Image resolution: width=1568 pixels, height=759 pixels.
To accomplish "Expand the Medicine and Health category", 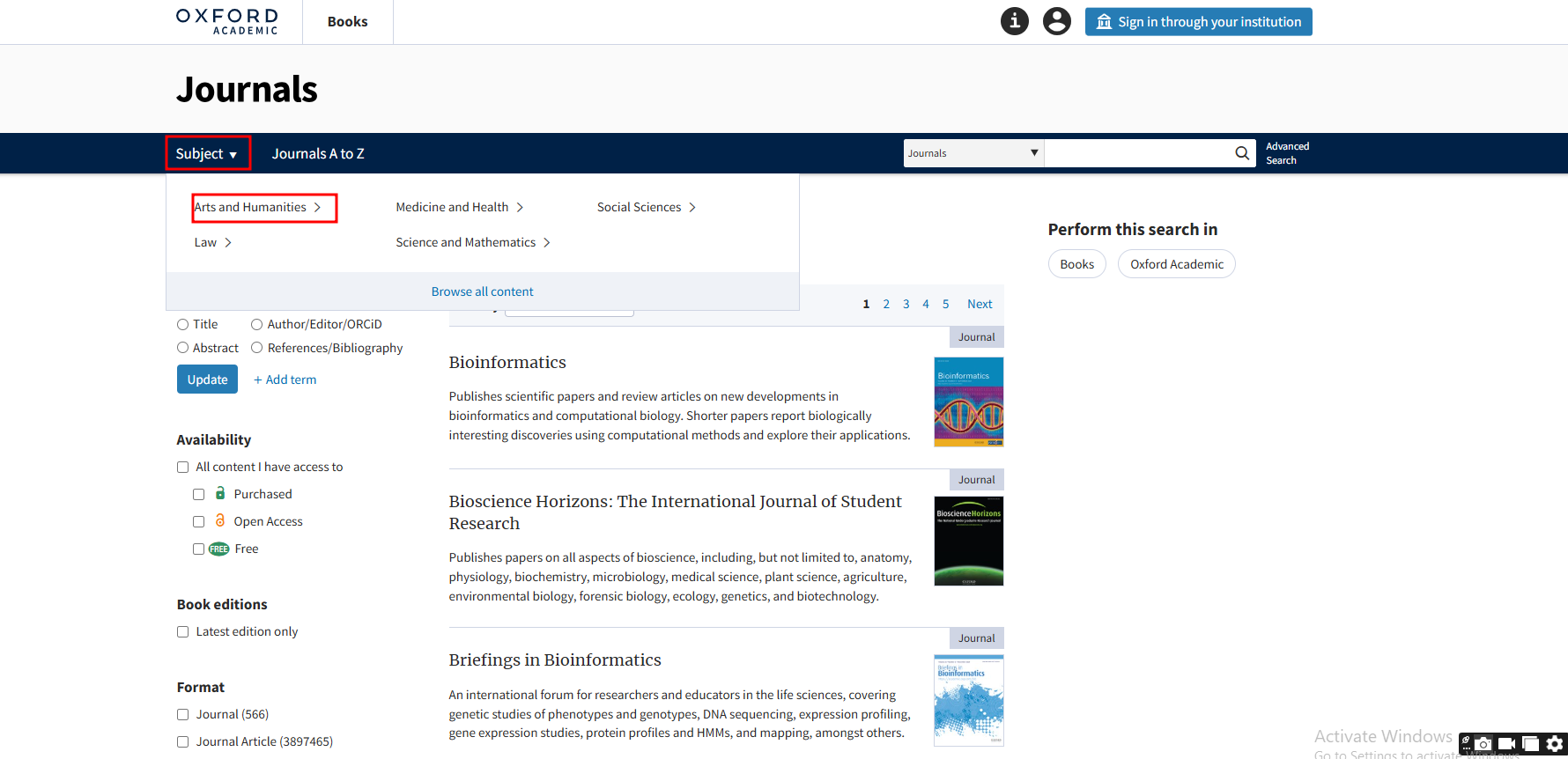I will [459, 207].
